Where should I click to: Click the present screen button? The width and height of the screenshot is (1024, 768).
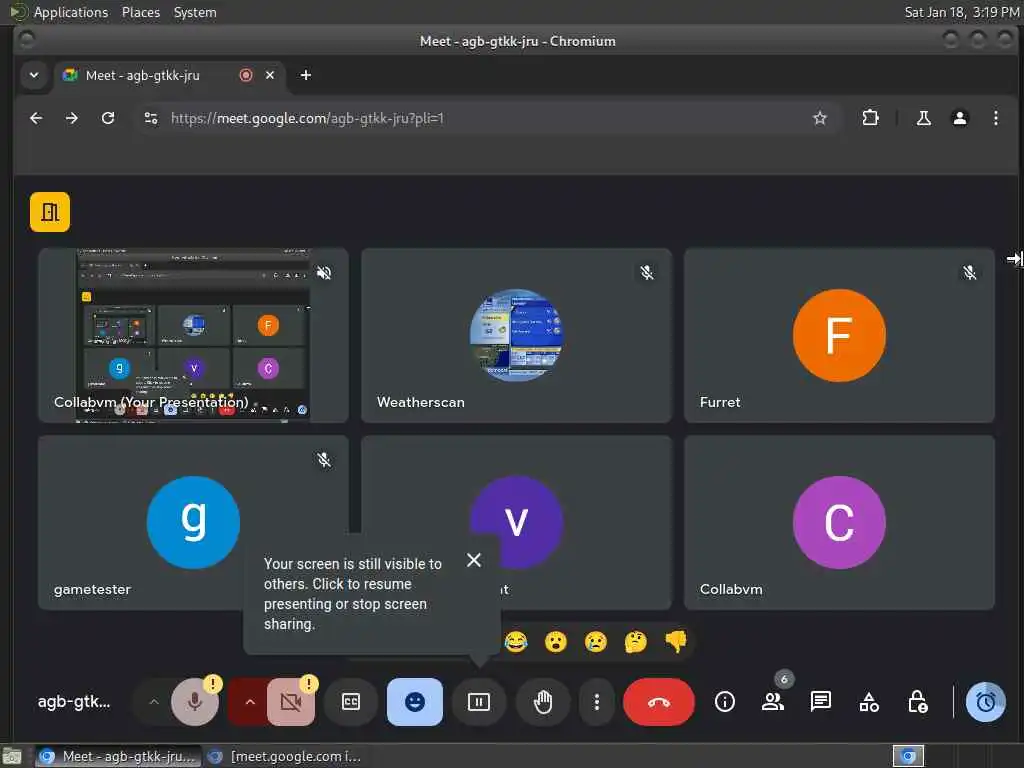[x=479, y=702]
